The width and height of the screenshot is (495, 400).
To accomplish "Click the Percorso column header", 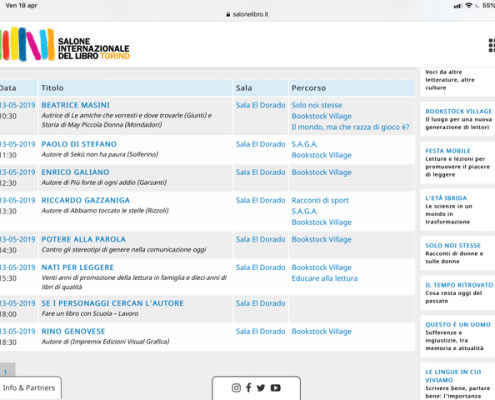I will [352, 88].
